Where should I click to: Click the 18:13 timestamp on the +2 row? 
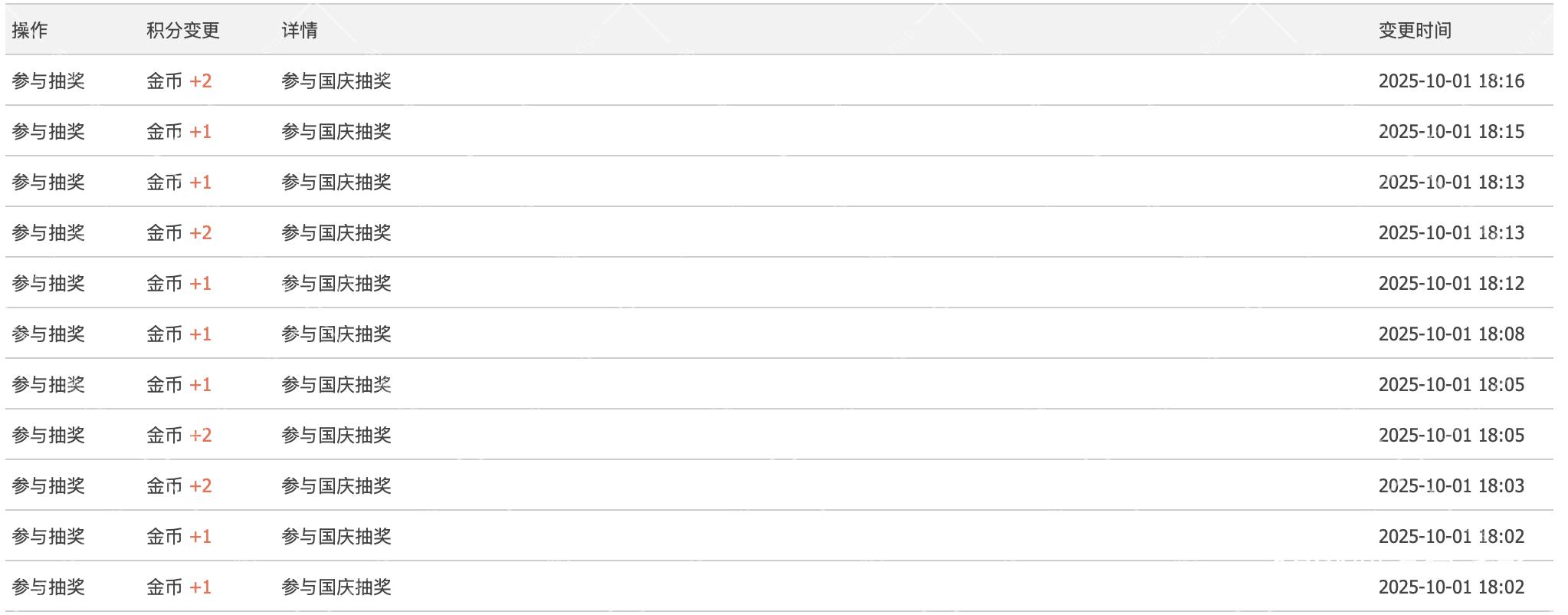click(x=1451, y=232)
